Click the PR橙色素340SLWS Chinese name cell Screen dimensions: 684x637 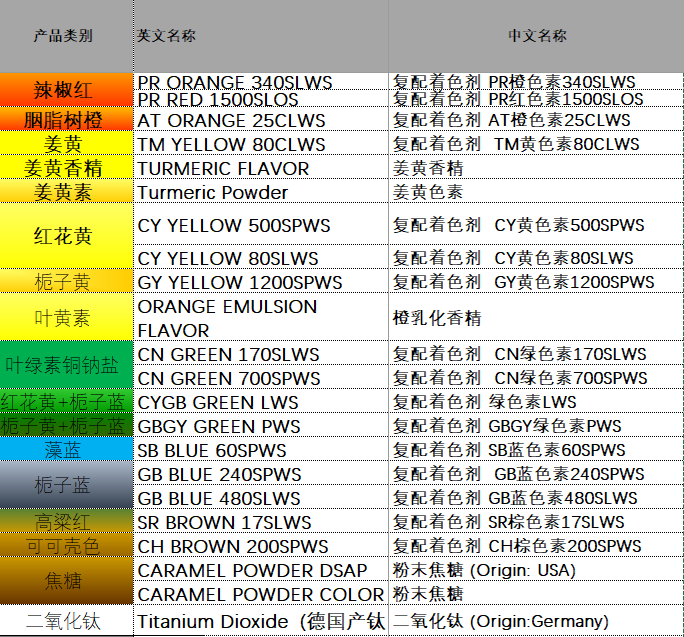[536, 82]
